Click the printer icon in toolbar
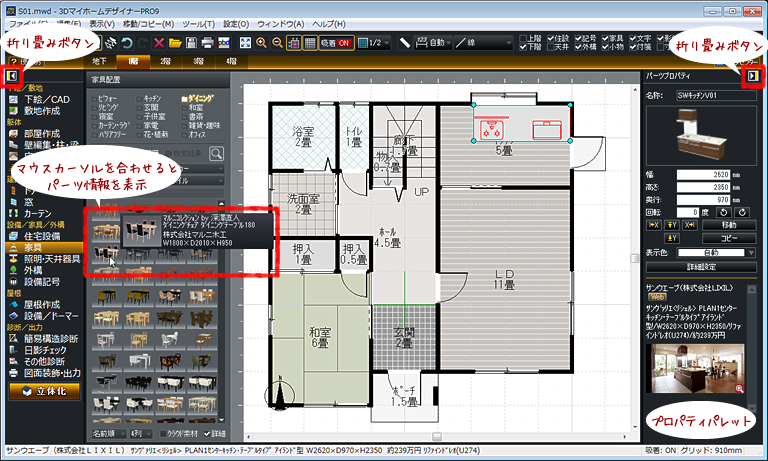This screenshot has width=768, height=461. pos(208,43)
